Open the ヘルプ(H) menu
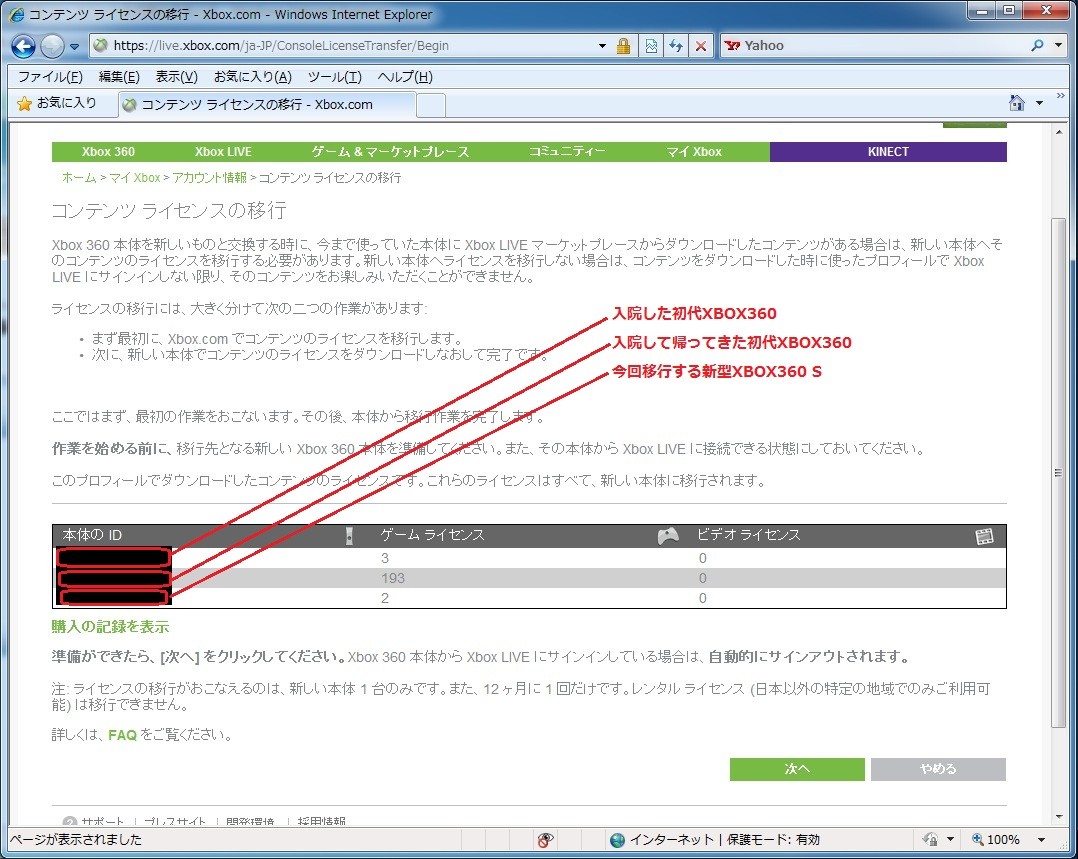The image size is (1078, 859). (405, 76)
